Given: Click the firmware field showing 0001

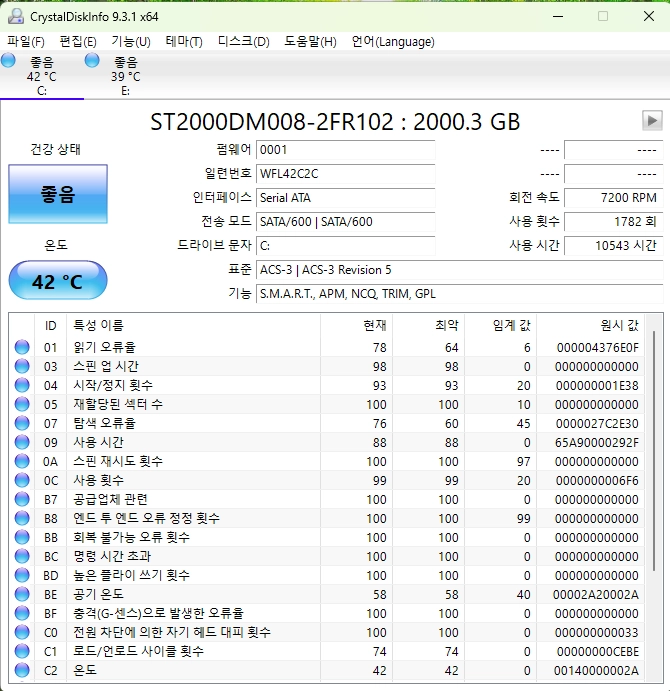Looking at the screenshot, I should 346,150.
